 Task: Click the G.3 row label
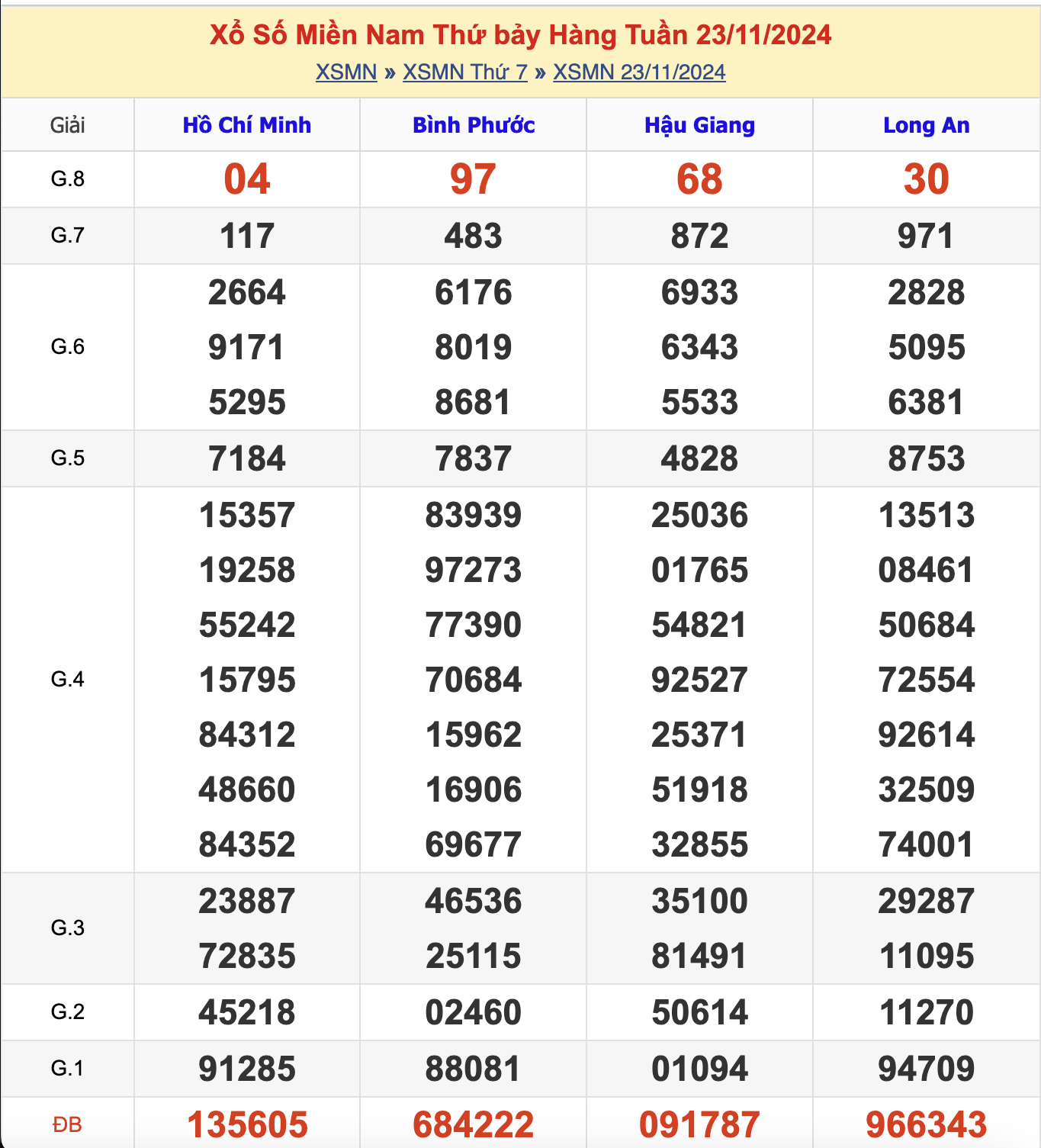[x=68, y=928]
